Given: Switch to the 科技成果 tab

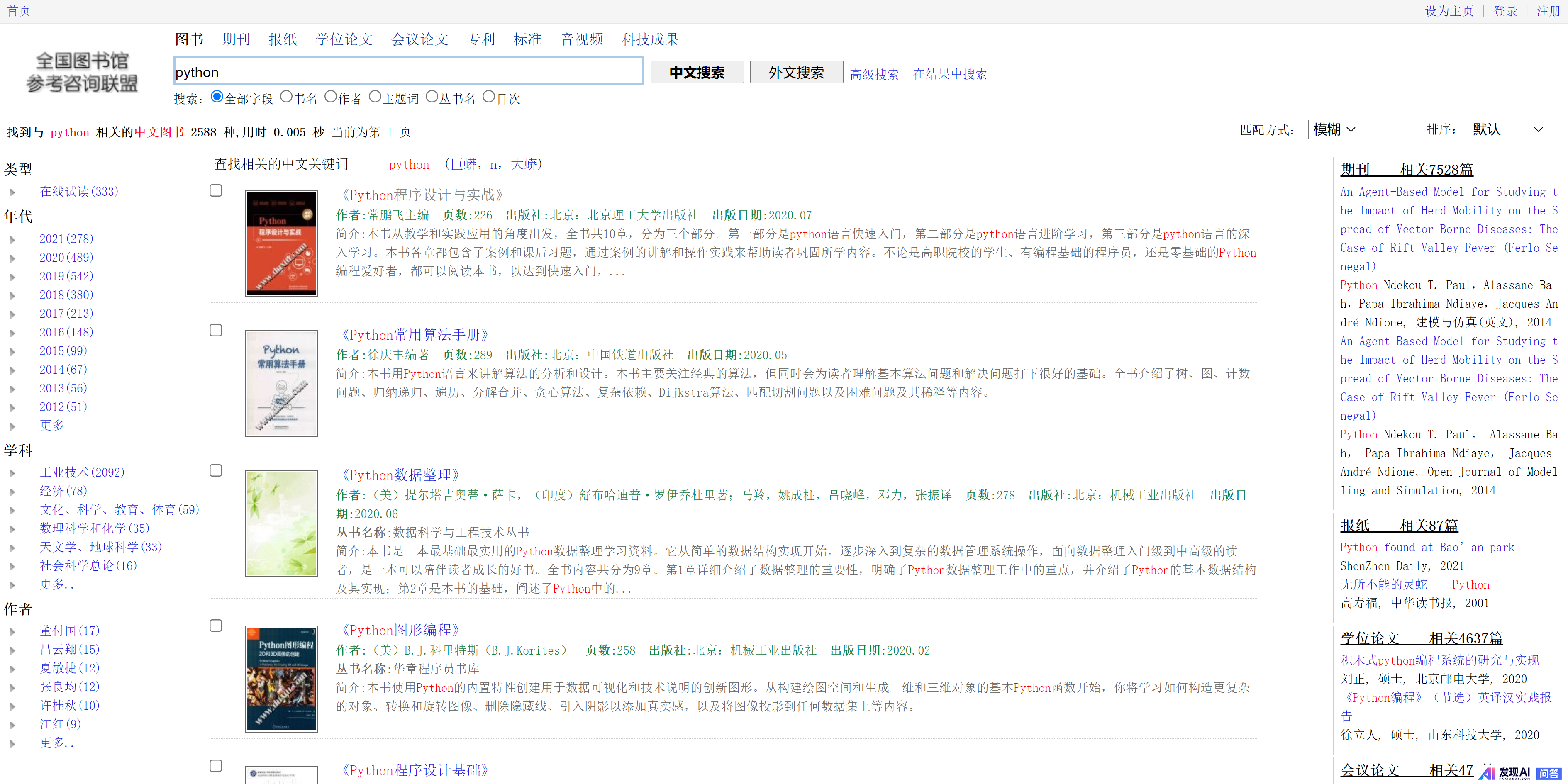Looking at the screenshot, I should 650,39.
